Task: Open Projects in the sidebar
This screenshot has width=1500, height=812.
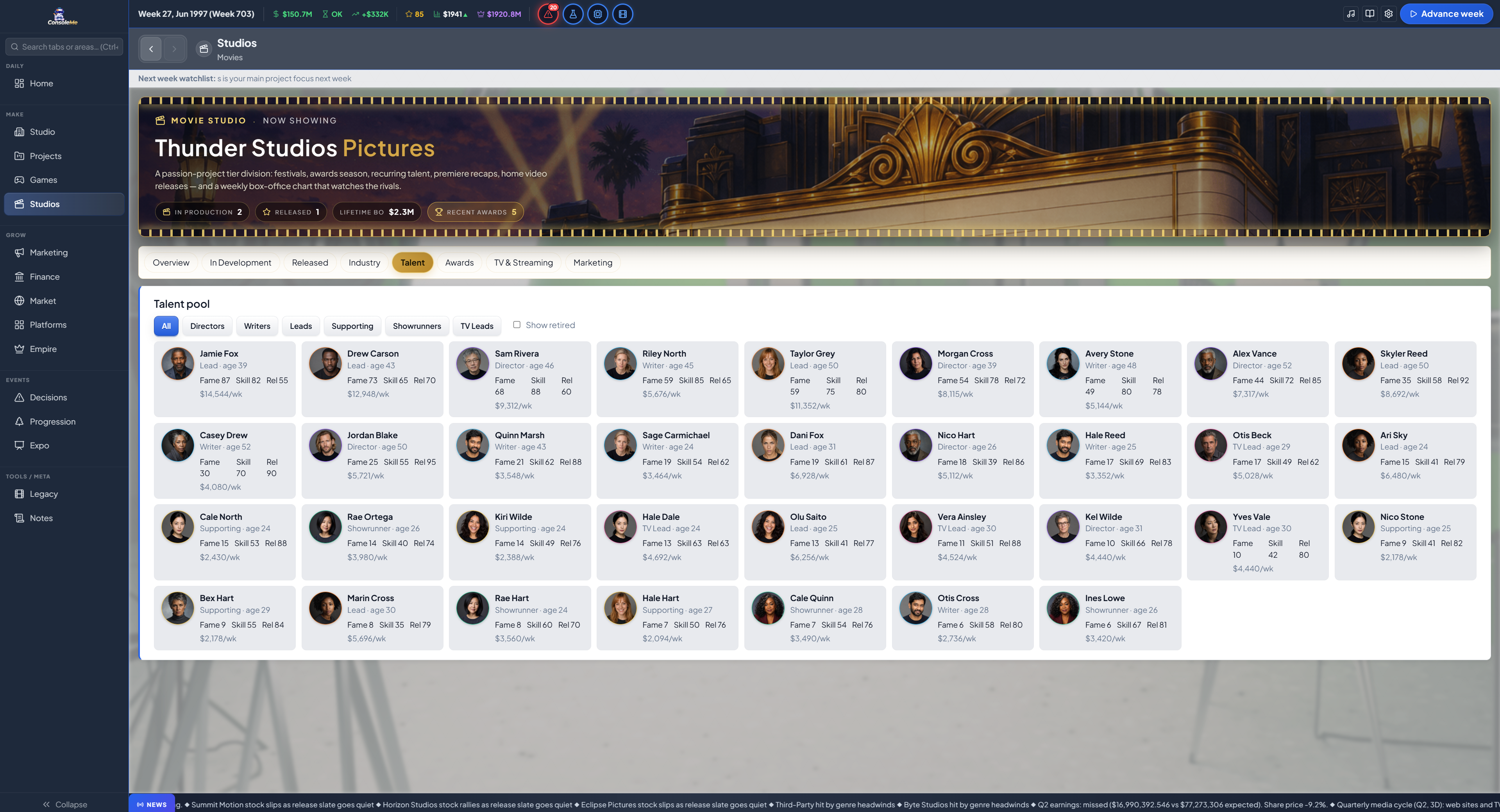Action: coord(64,156)
